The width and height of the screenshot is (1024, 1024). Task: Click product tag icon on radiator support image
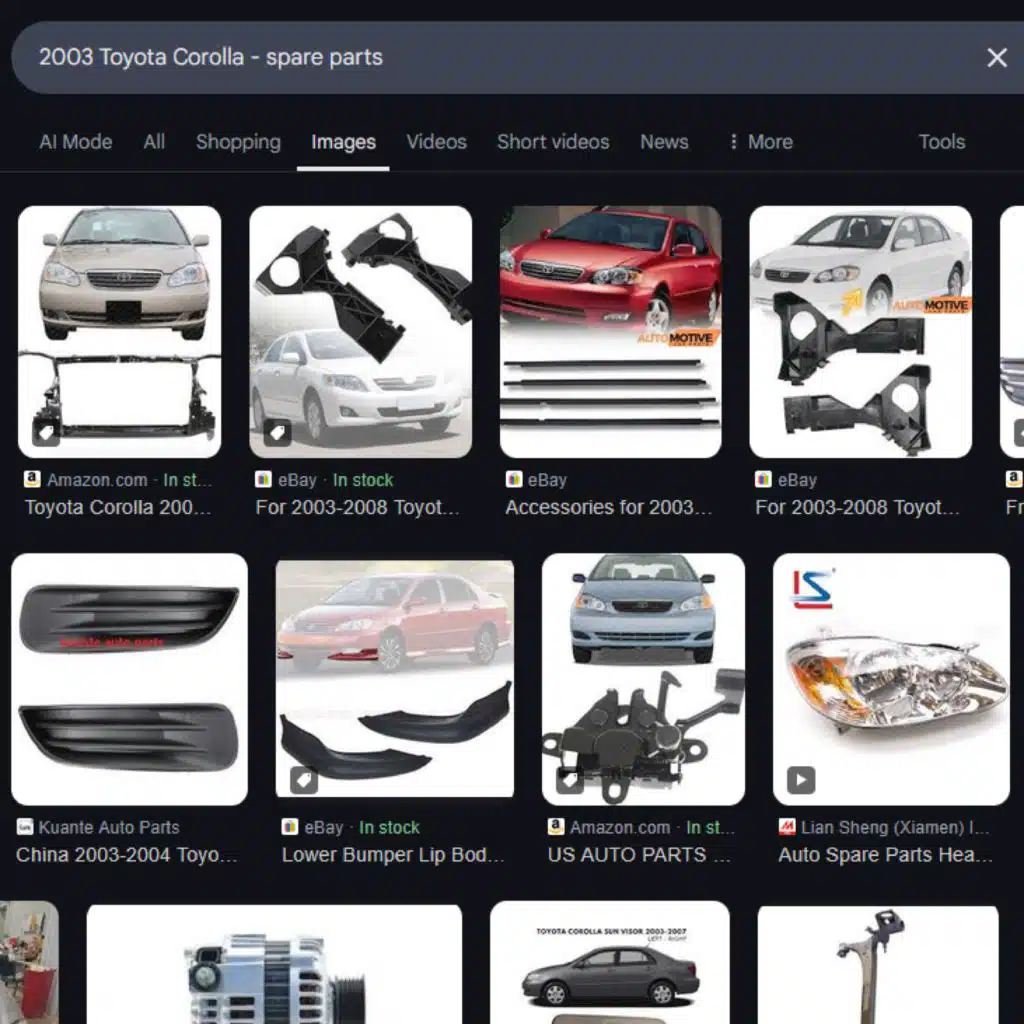pyautogui.click(x=45, y=432)
